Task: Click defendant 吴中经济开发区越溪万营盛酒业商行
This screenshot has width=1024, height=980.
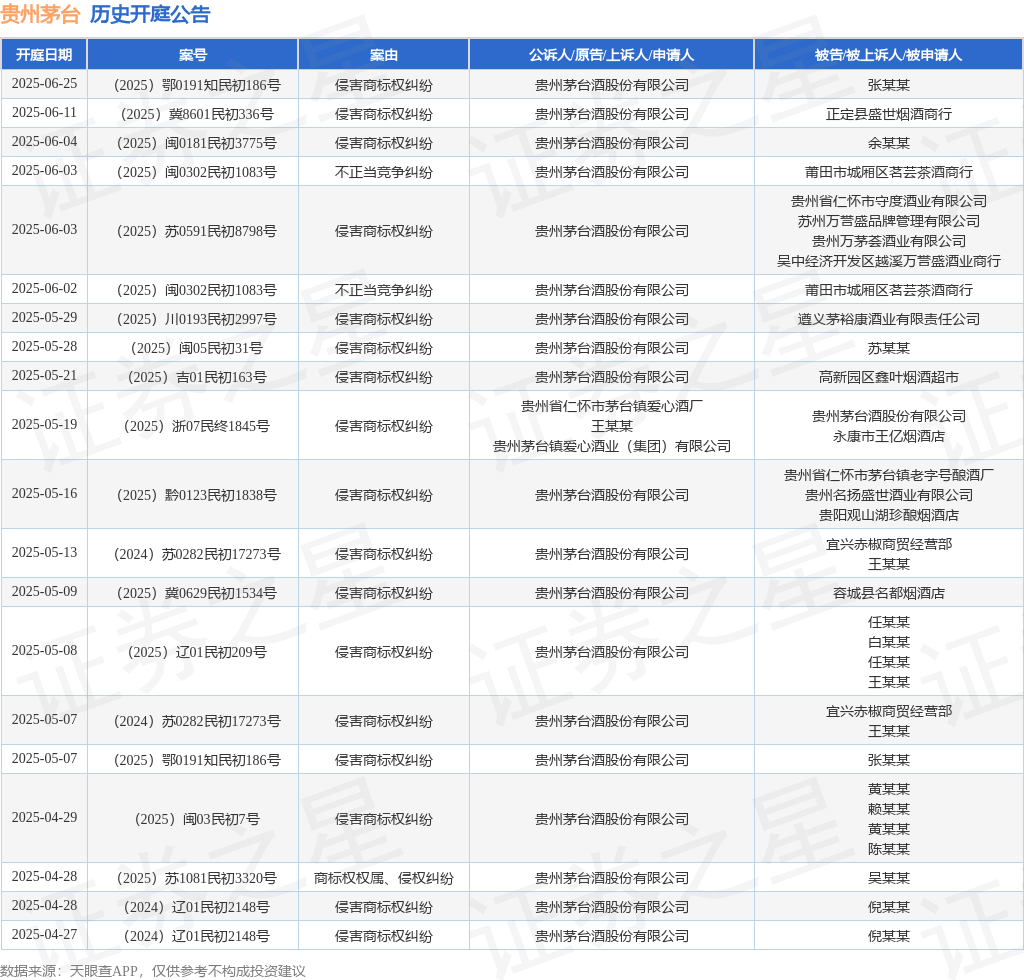Action: pyautogui.click(x=888, y=261)
